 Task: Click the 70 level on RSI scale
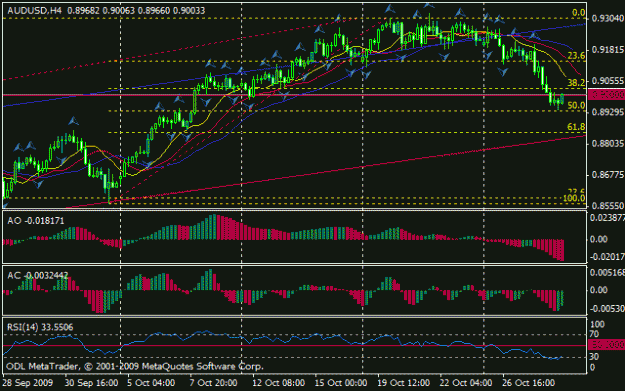point(594,334)
